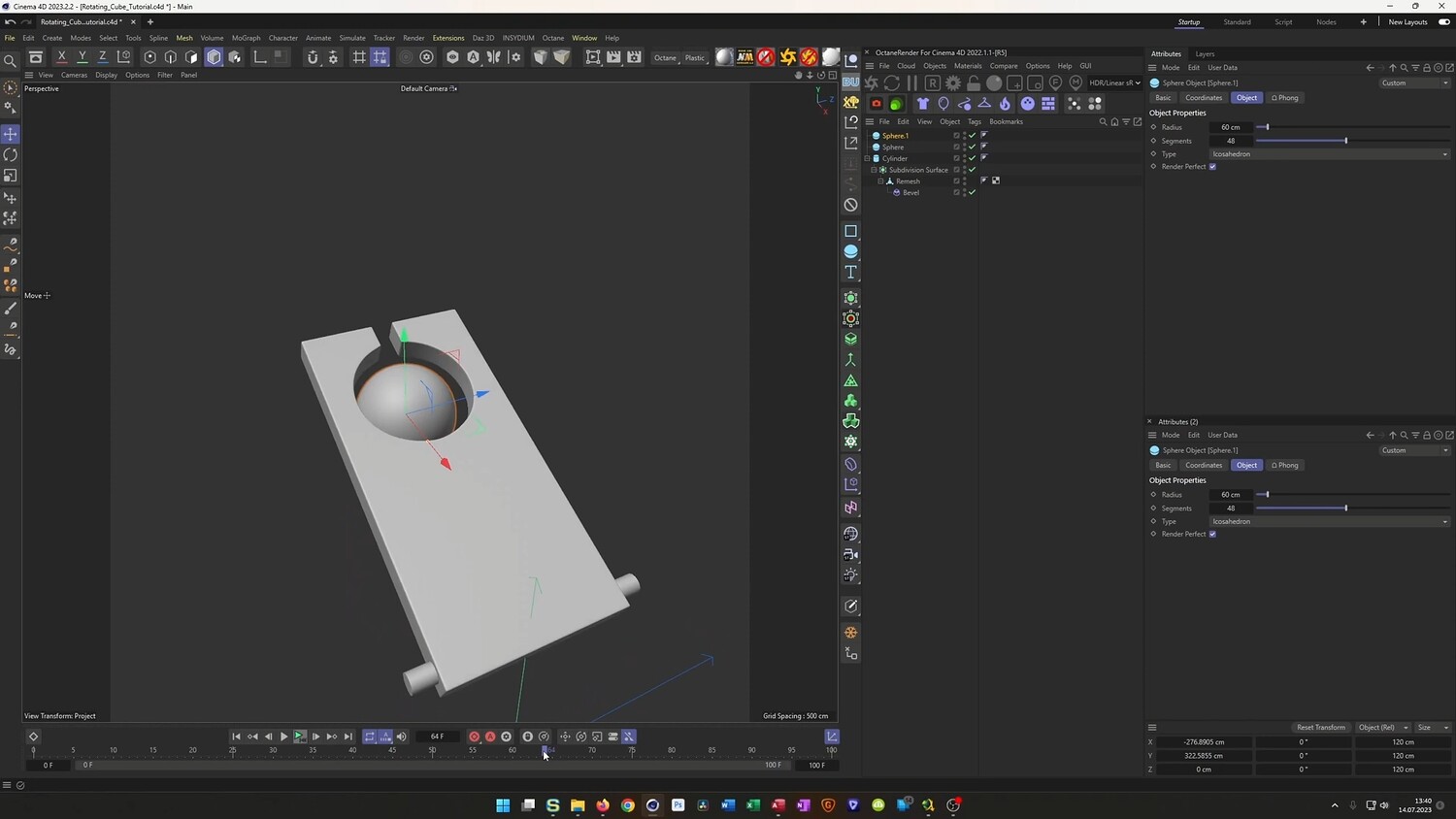Collapse the Cylinder hierarchy in Object Manager
Image resolution: width=1456 pixels, height=819 pixels.
[867, 158]
